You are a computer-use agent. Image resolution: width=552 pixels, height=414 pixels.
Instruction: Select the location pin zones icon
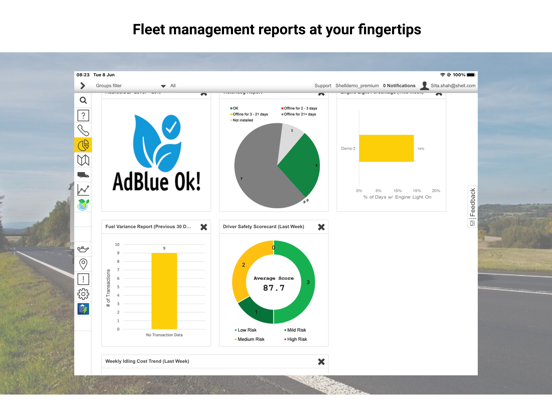[x=83, y=264]
